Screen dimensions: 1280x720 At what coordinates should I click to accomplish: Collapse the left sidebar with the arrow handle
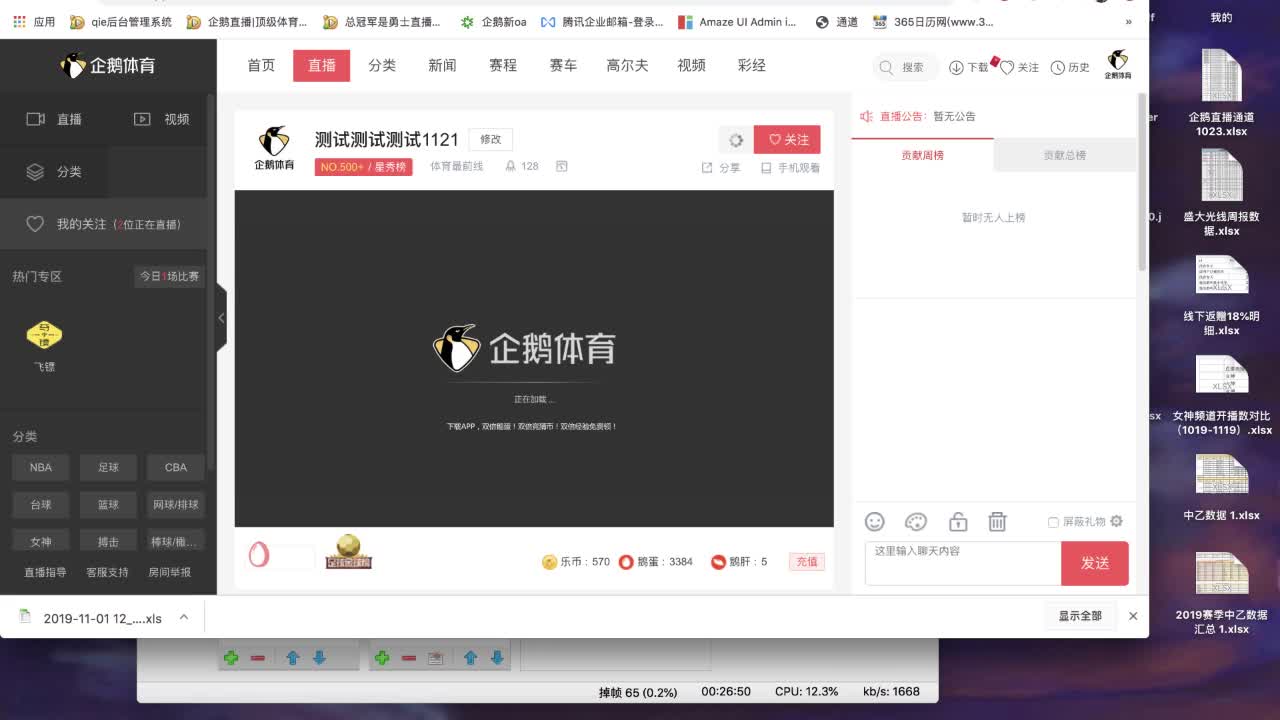(x=221, y=318)
